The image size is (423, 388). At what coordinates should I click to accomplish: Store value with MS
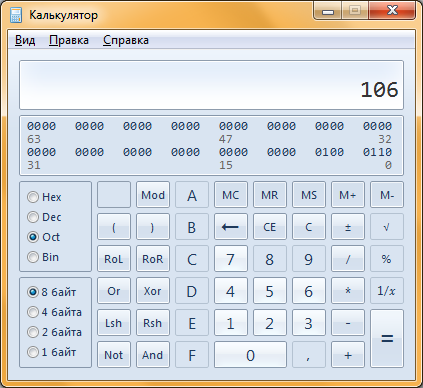click(x=309, y=195)
